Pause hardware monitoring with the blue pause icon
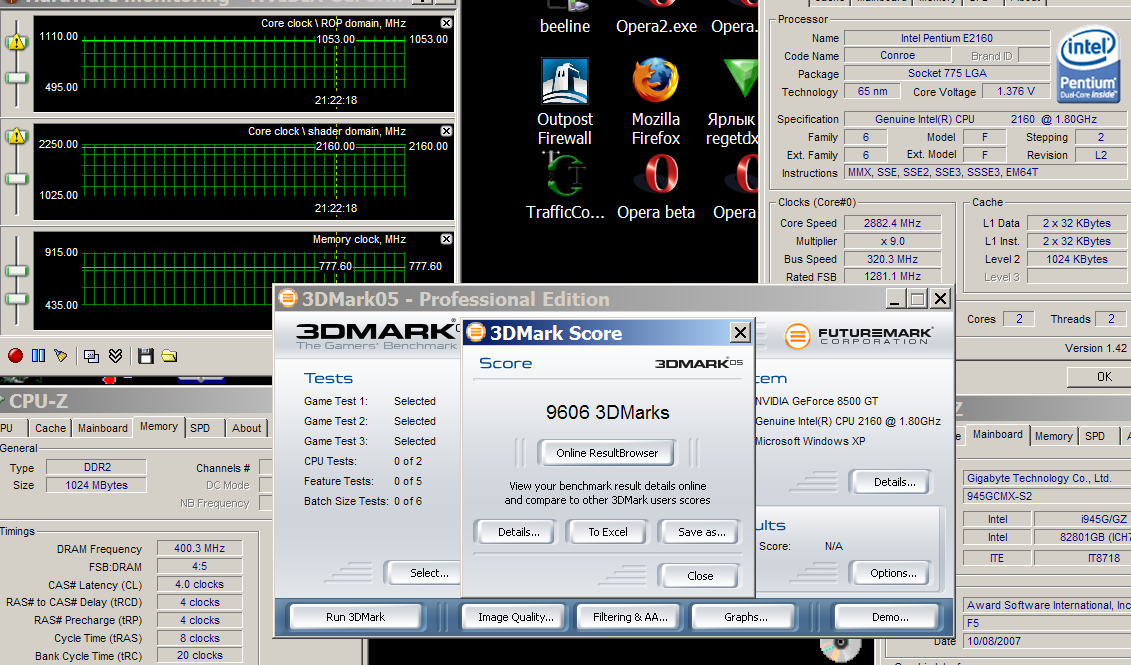The height and width of the screenshot is (665, 1131). point(38,356)
